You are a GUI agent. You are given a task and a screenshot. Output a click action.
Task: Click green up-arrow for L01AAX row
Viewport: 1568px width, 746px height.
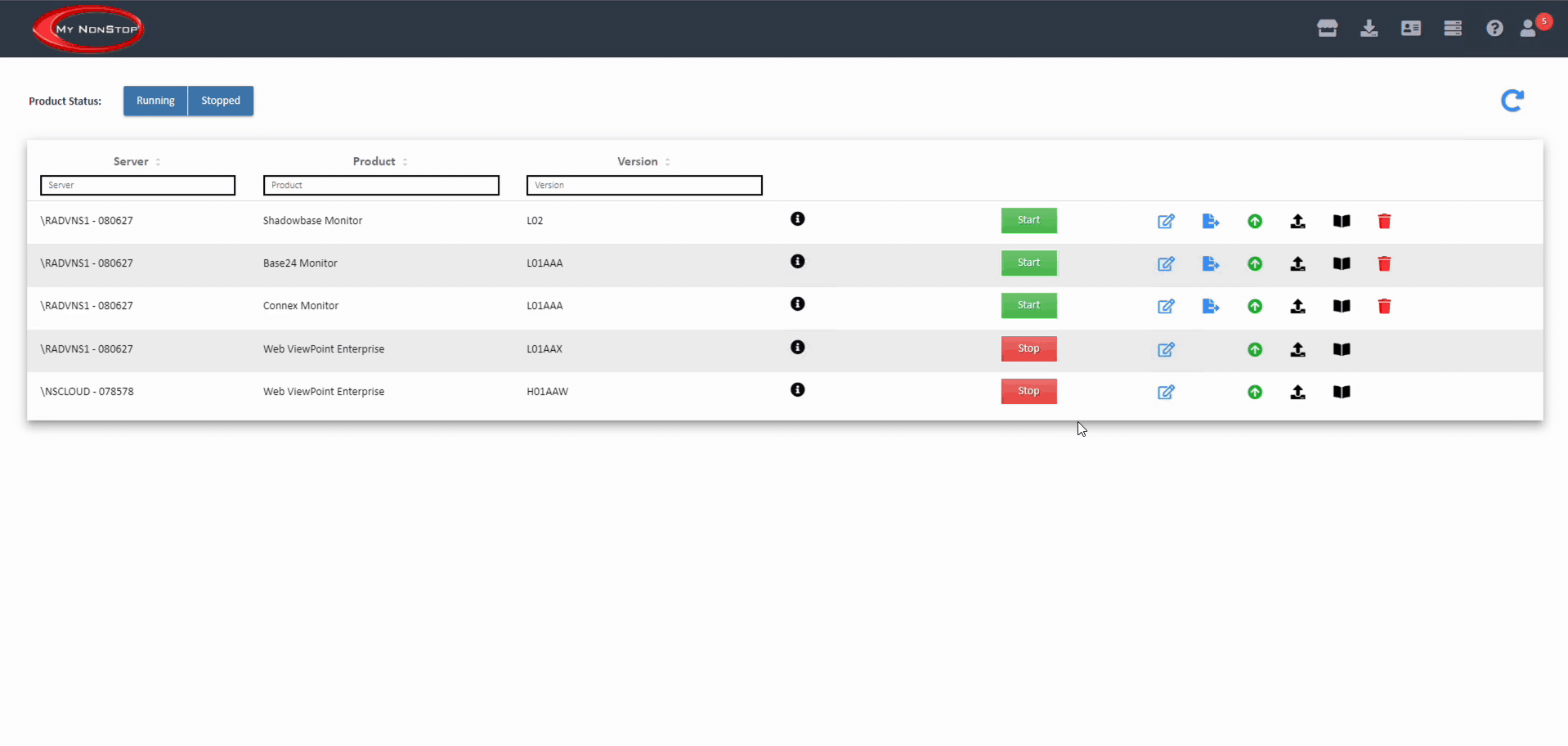point(1255,349)
